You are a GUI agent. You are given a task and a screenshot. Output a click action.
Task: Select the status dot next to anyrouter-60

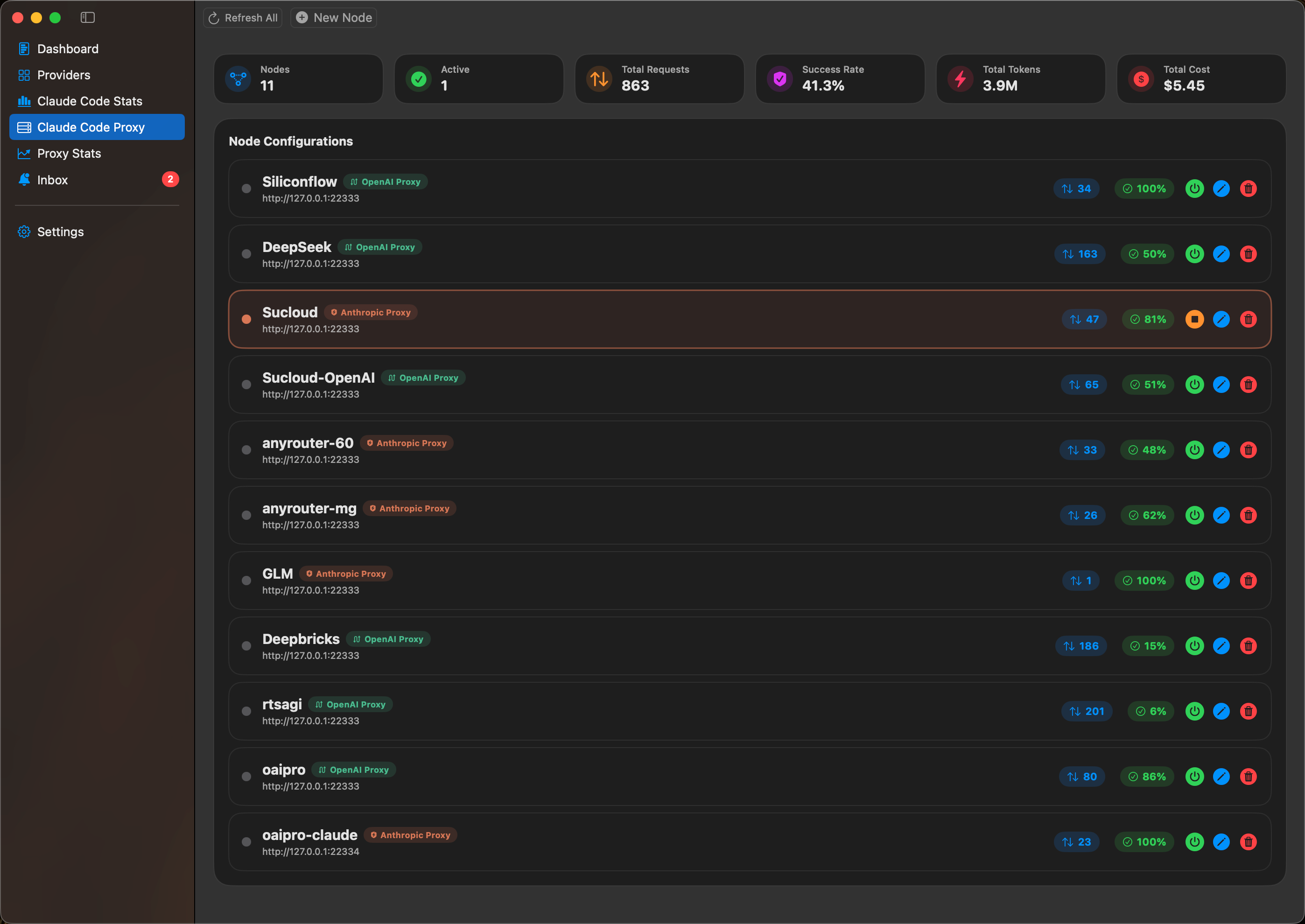[x=246, y=449]
